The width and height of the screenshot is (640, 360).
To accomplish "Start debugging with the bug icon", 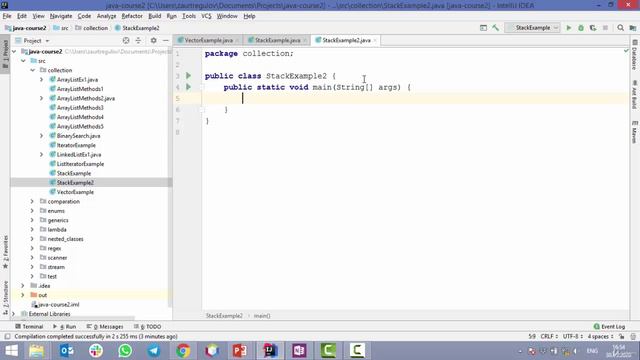I will click(x=581, y=28).
